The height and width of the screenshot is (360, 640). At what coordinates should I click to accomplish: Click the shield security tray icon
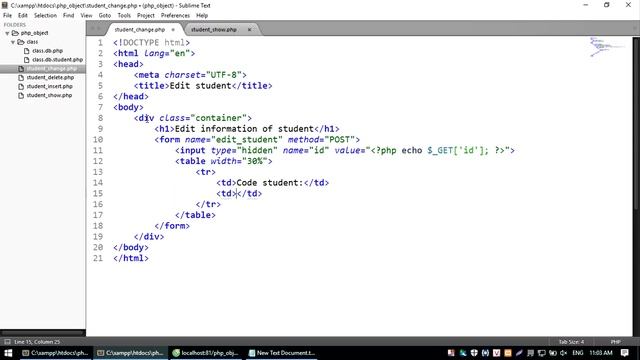point(474,353)
